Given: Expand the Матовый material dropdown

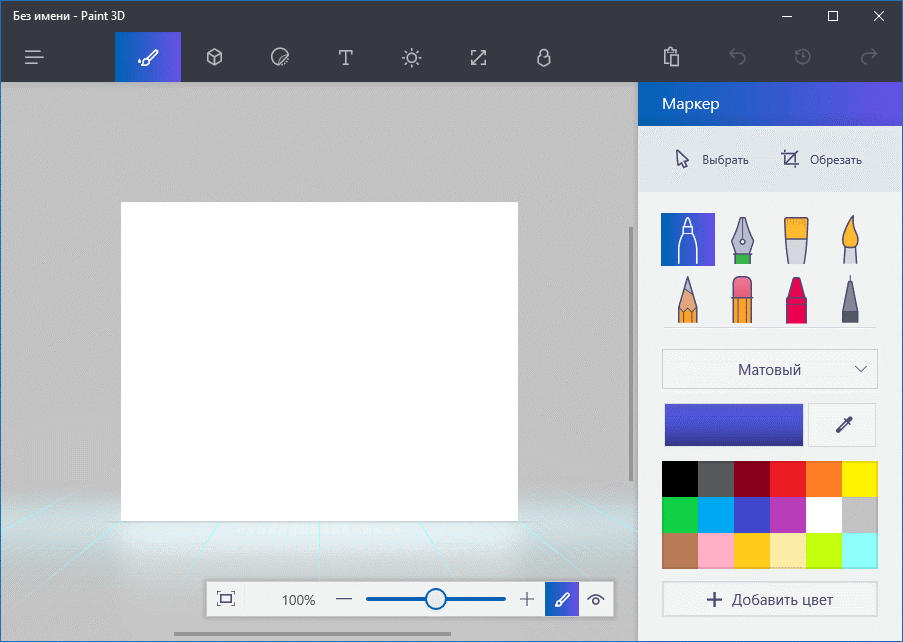Looking at the screenshot, I should 769,369.
